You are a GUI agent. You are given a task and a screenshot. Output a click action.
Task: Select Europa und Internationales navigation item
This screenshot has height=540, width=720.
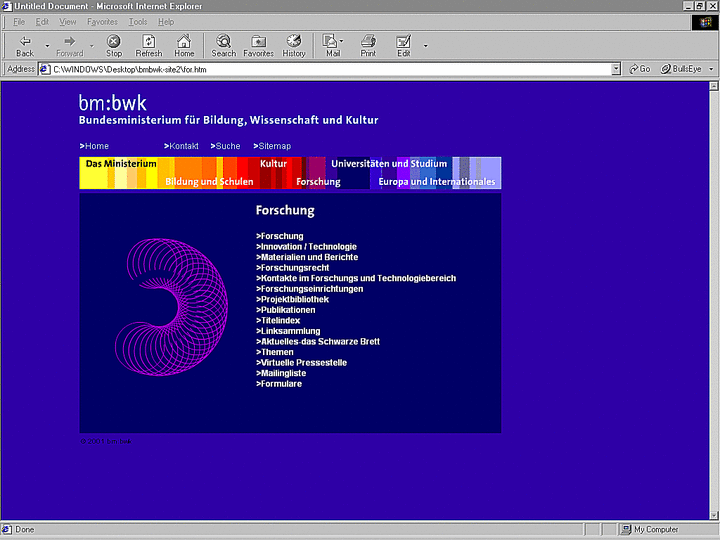click(x=437, y=182)
